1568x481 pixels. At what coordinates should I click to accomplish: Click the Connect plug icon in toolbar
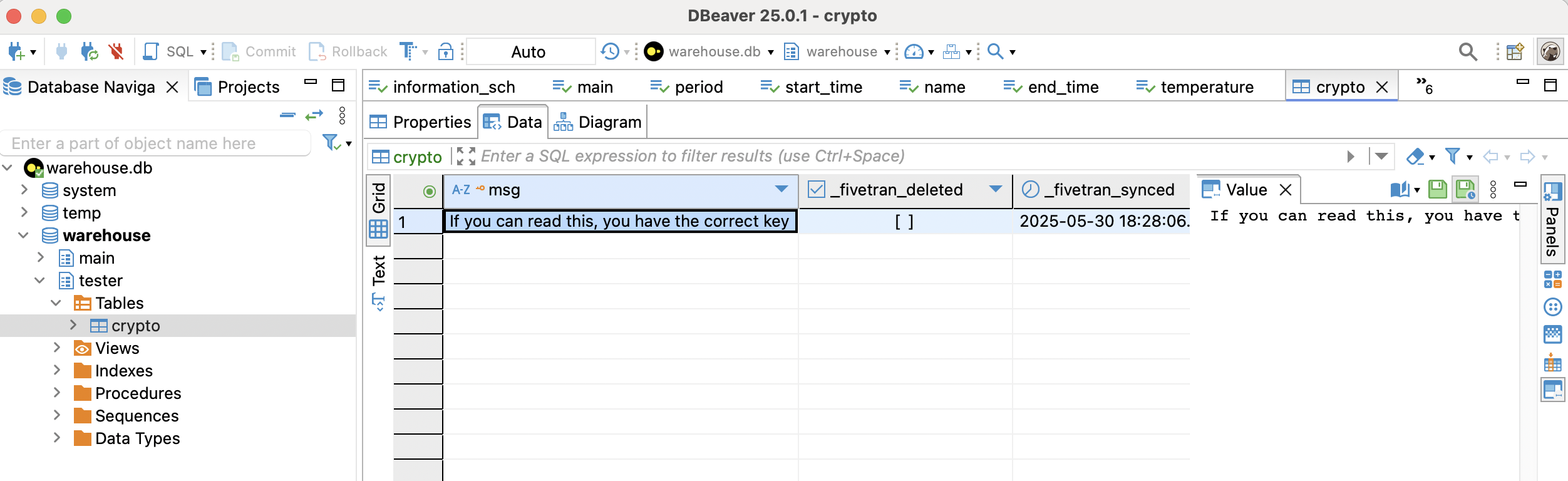(x=61, y=52)
